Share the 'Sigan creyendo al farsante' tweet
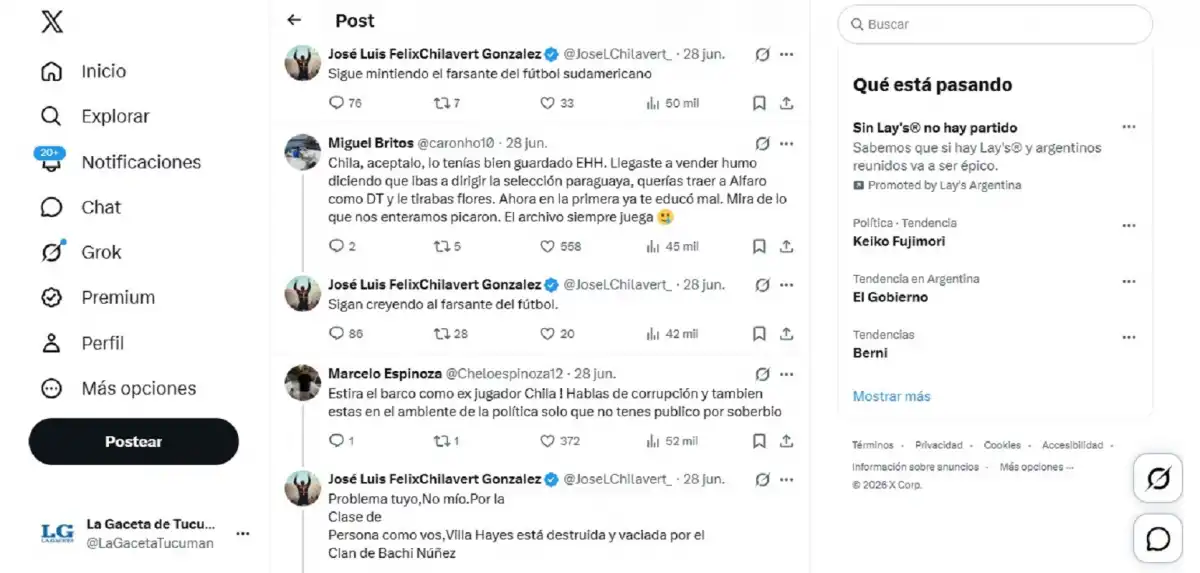Viewport: 1200px width, 573px height. point(787,334)
